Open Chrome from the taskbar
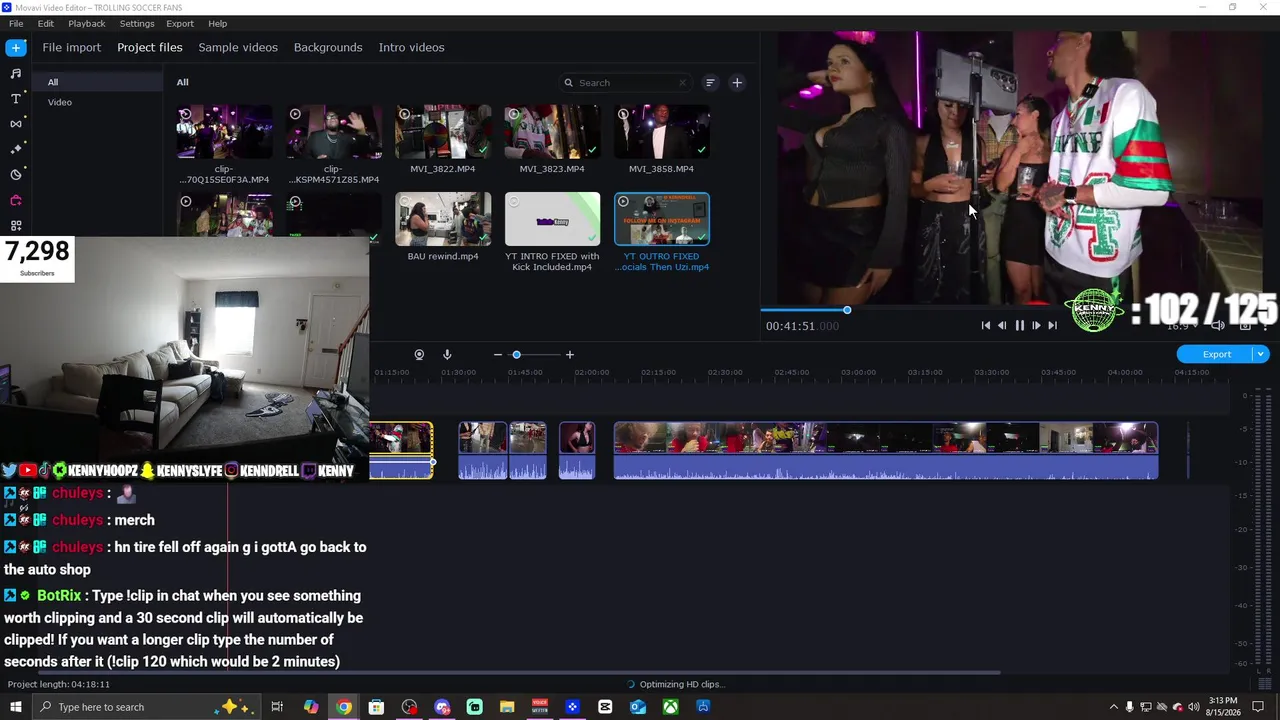 point(343,707)
